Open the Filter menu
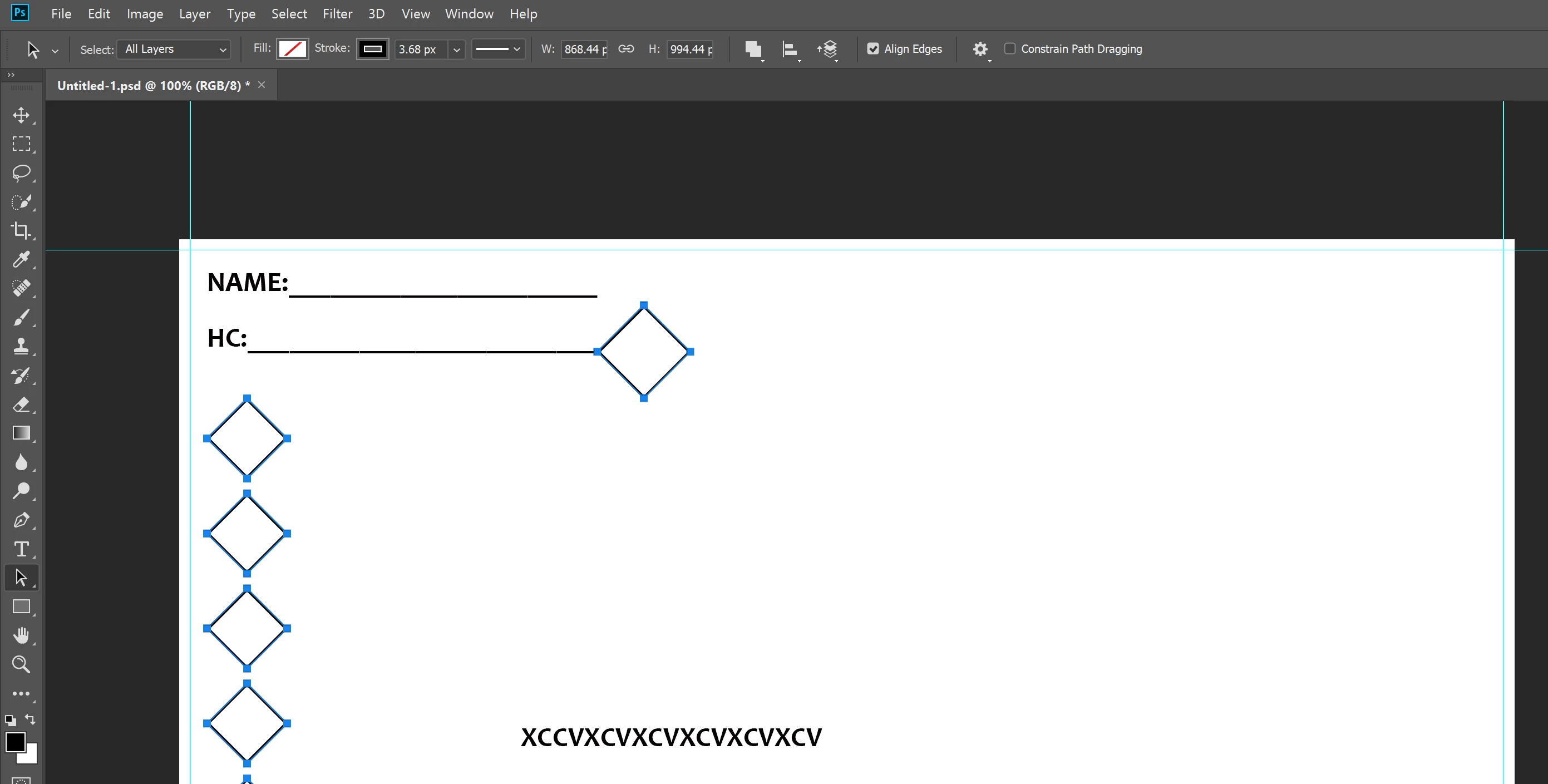This screenshot has height=784, width=1548. click(337, 14)
